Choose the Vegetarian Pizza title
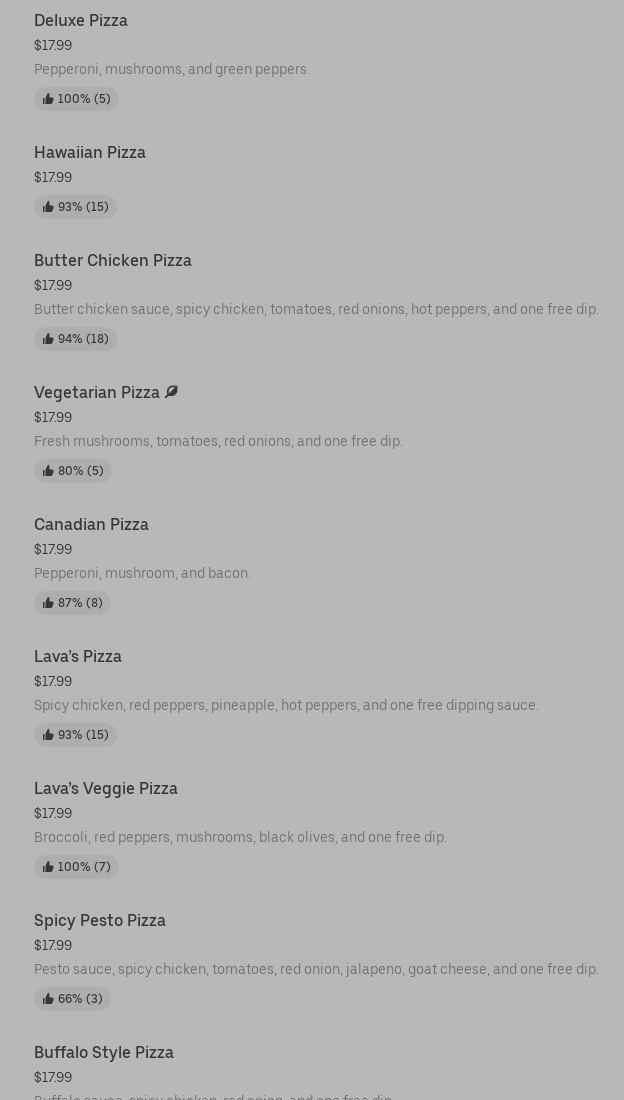 tap(97, 392)
